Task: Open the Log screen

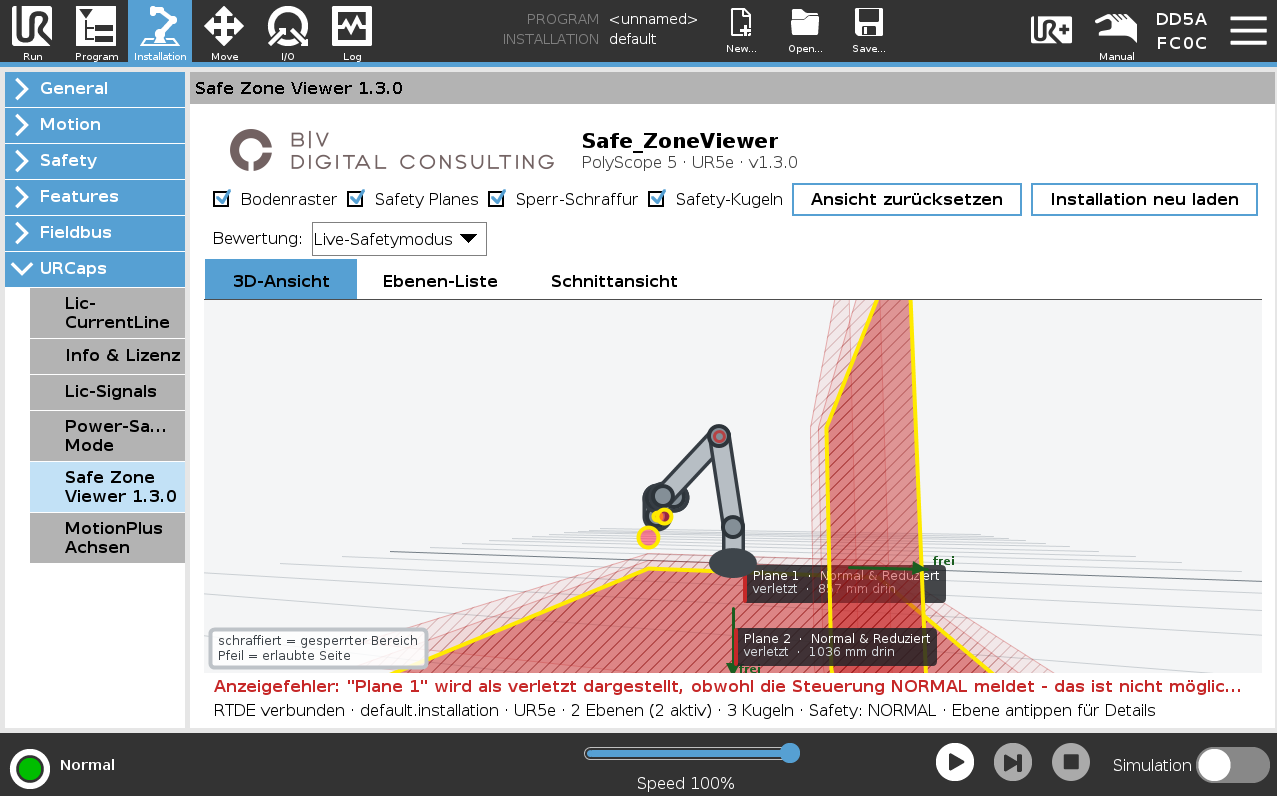Action: pos(352,32)
